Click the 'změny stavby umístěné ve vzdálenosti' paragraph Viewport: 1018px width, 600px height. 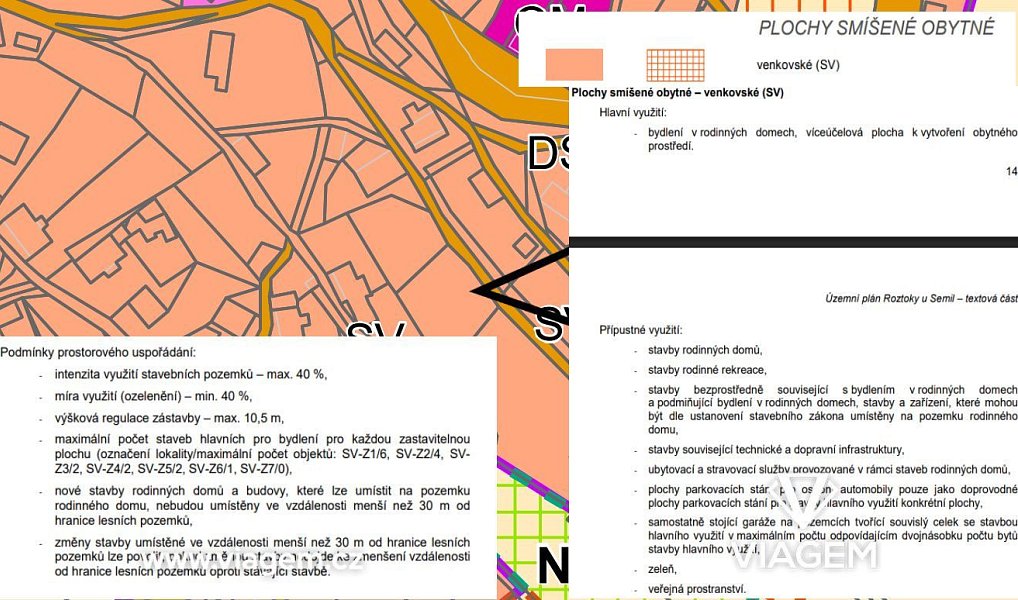(262, 557)
